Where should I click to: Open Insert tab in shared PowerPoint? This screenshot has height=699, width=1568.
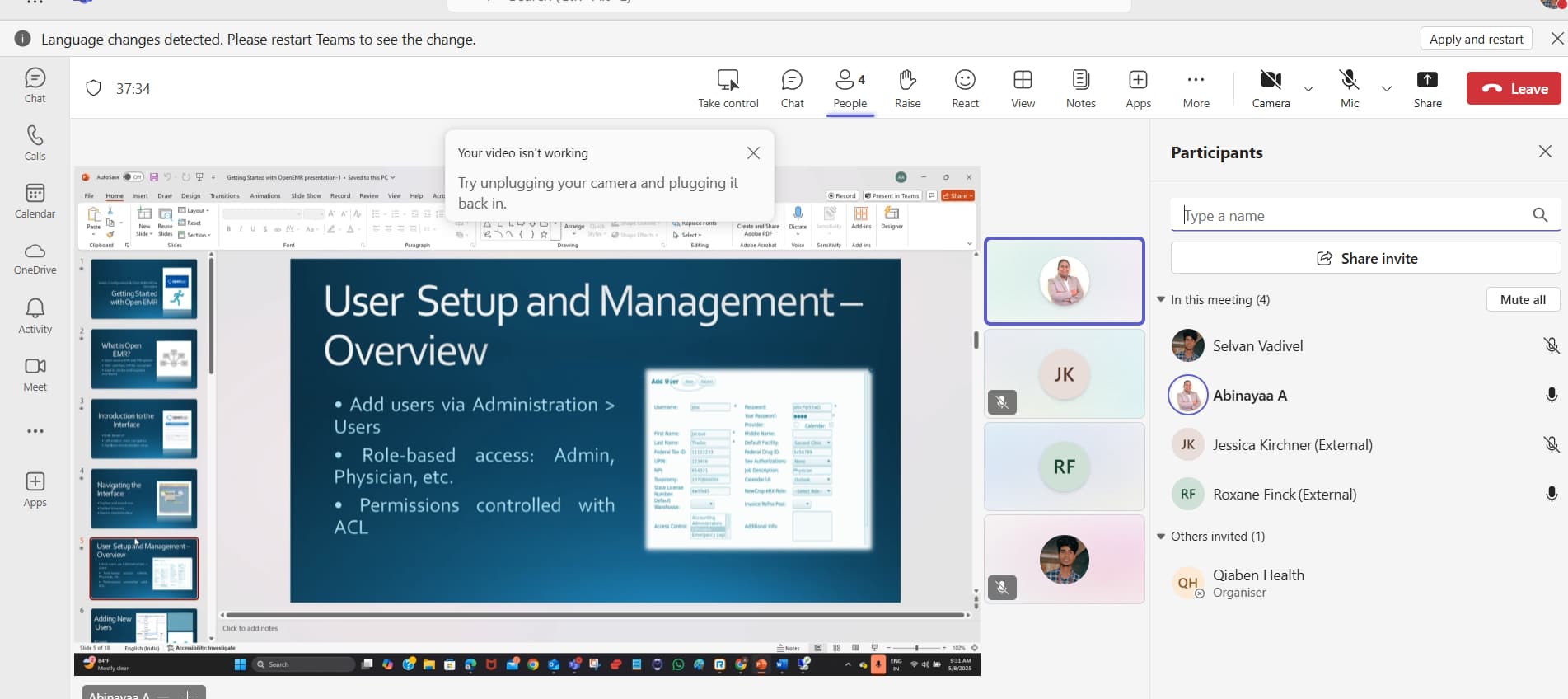[x=141, y=195]
